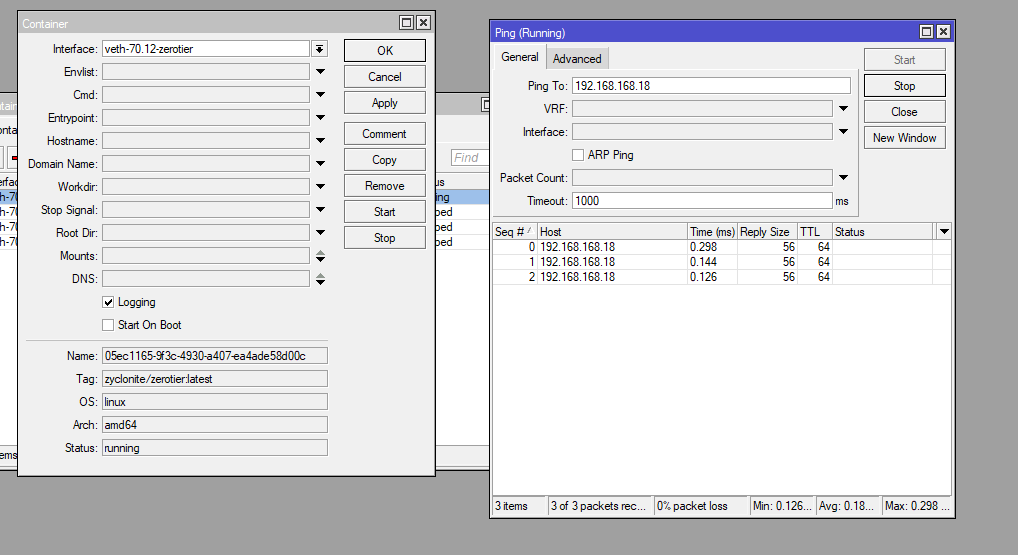Switch to the Advanced tab in Ping

(x=577, y=58)
